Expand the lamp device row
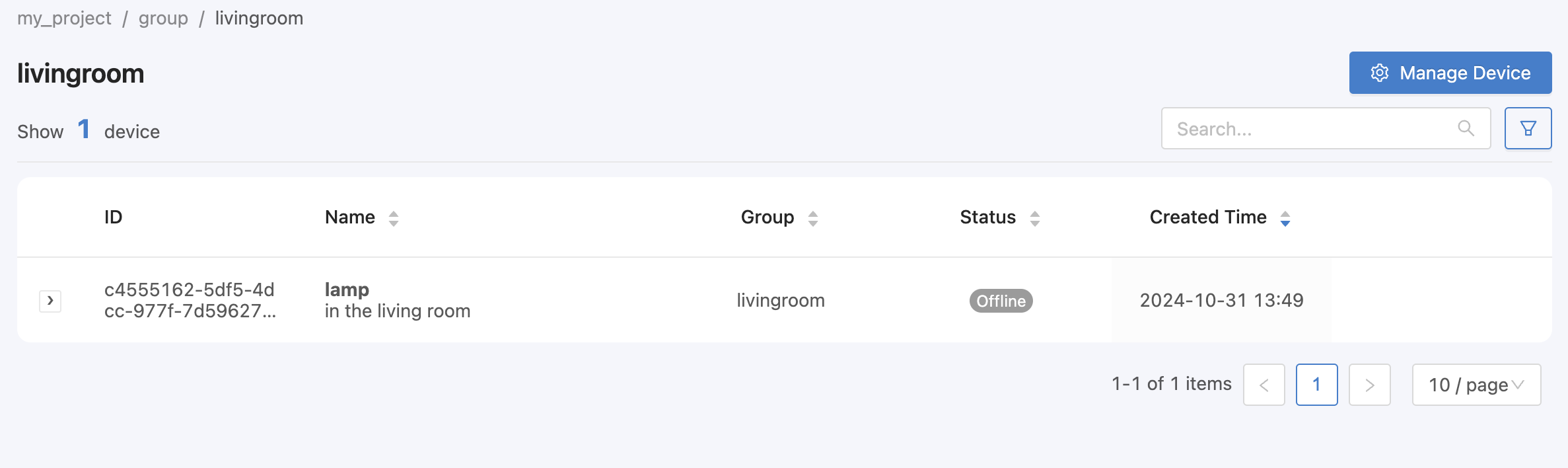 (x=50, y=301)
